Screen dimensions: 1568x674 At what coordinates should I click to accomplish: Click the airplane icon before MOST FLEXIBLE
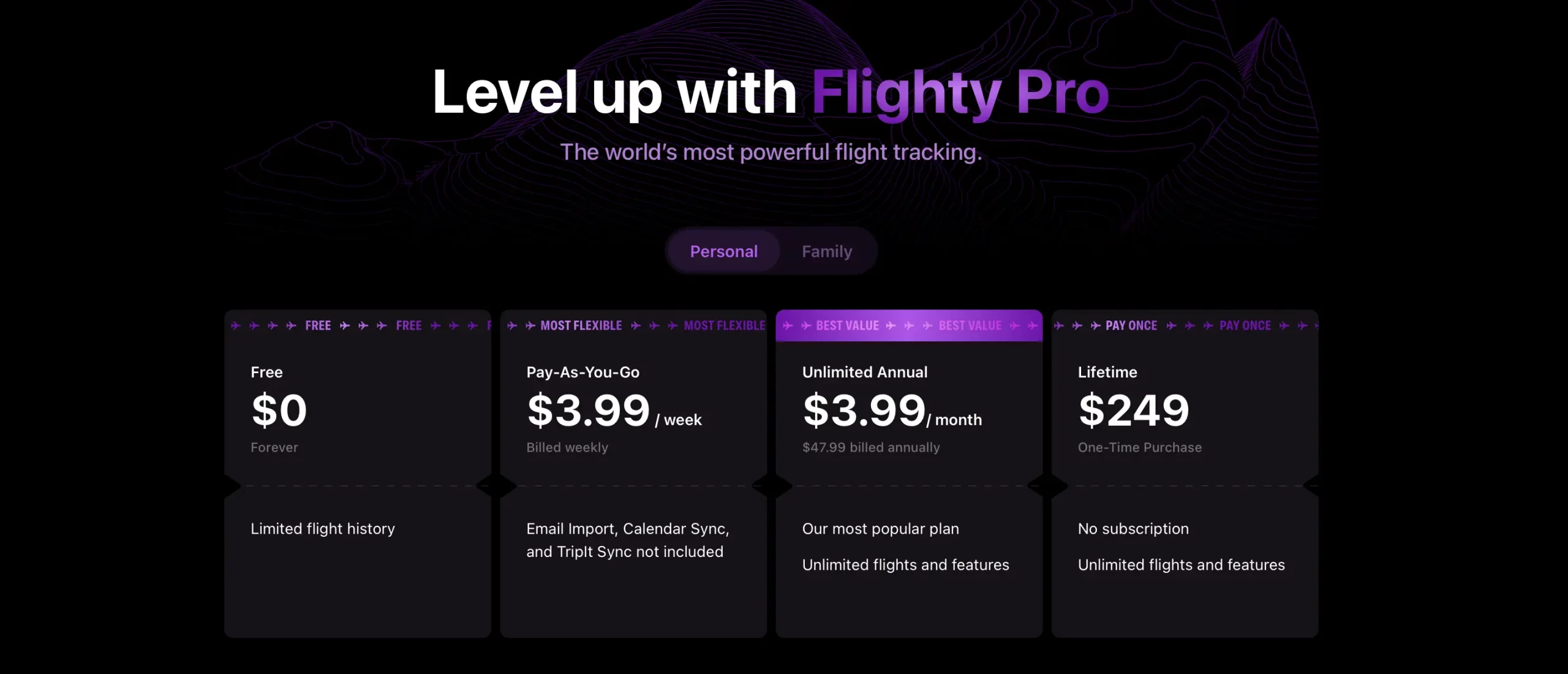(x=530, y=325)
